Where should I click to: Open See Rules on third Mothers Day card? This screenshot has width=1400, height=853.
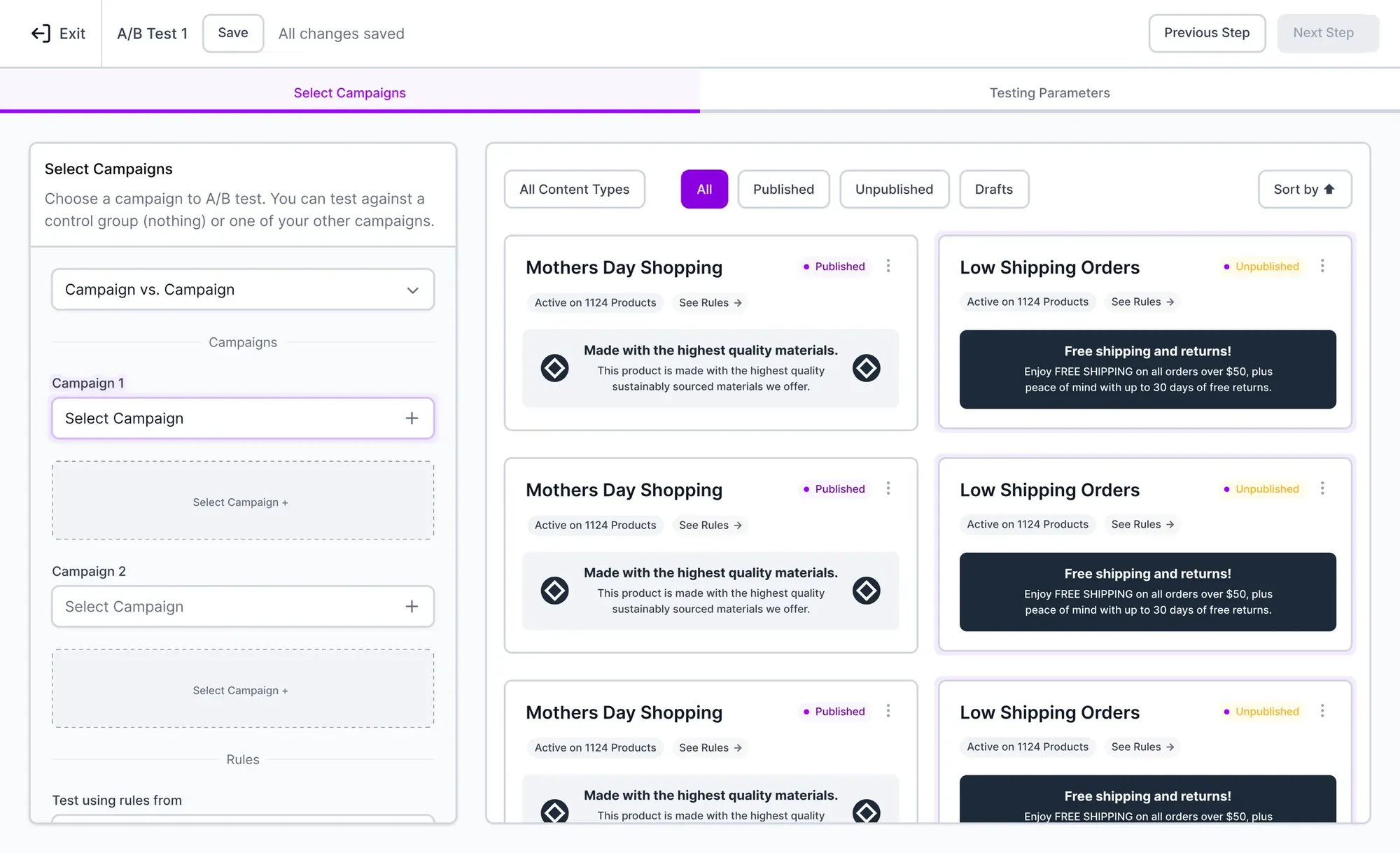tap(710, 748)
